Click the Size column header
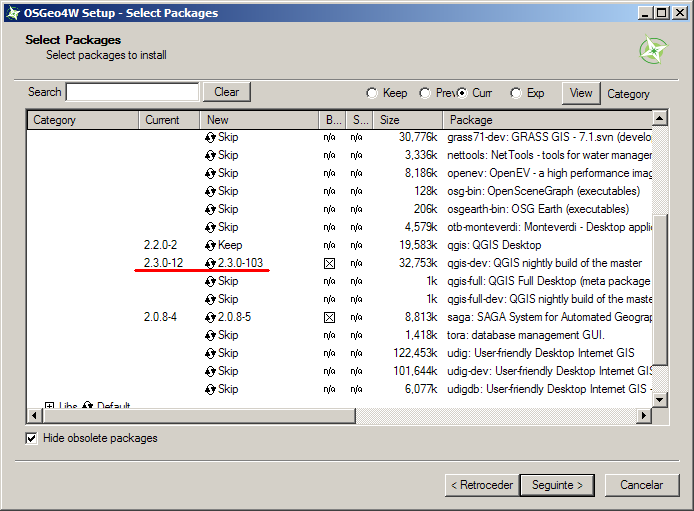Screen dimensions: 694x511 (408, 120)
